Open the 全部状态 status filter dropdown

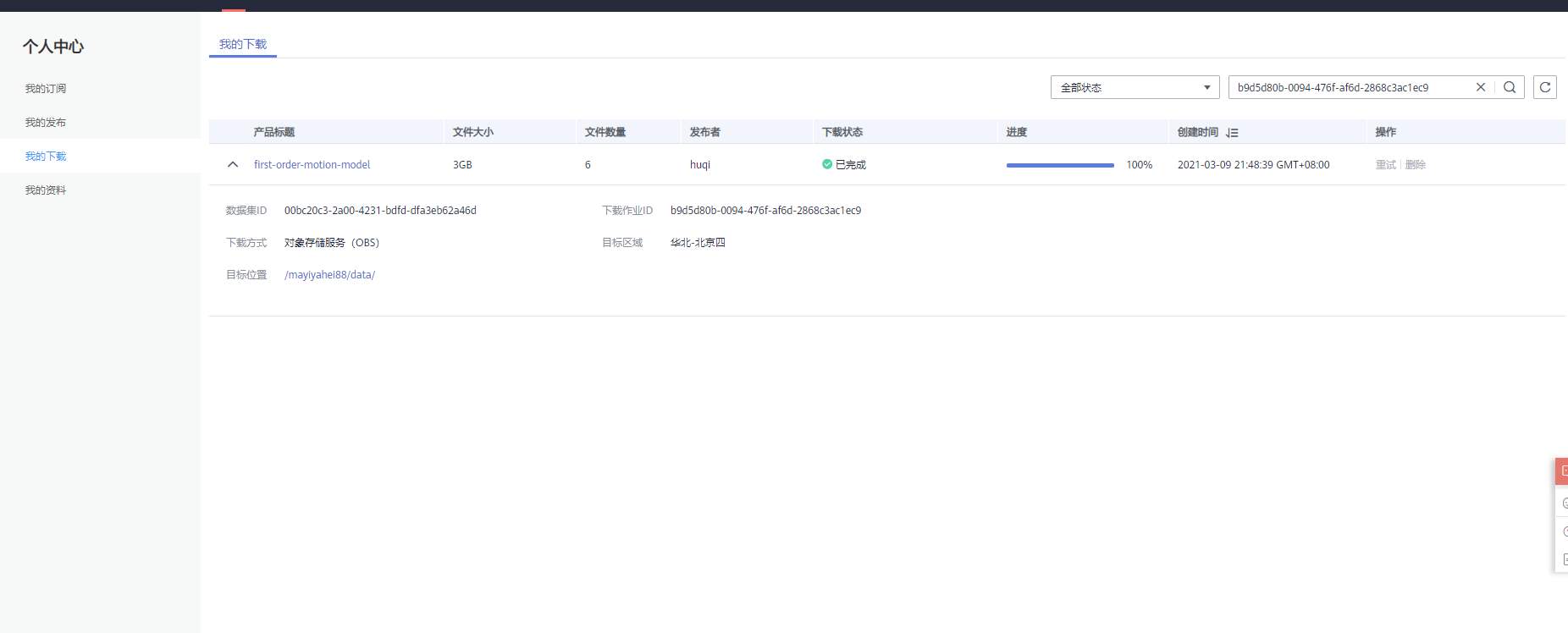pyautogui.click(x=1135, y=87)
